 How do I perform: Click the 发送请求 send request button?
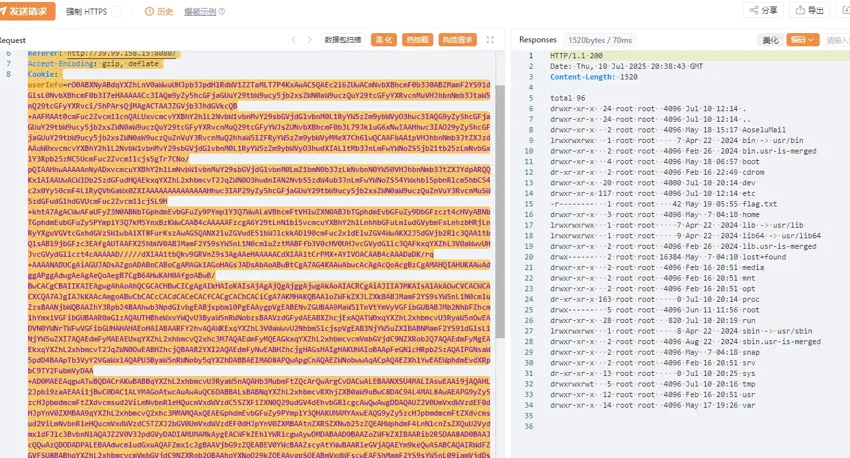click(27, 11)
